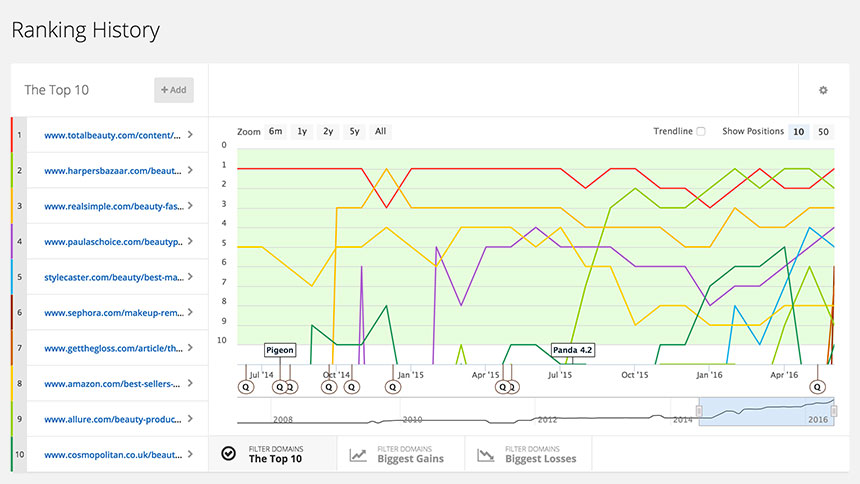Set zoom to 2y
The width and height of the screenshot is (860, 484).
328,132
